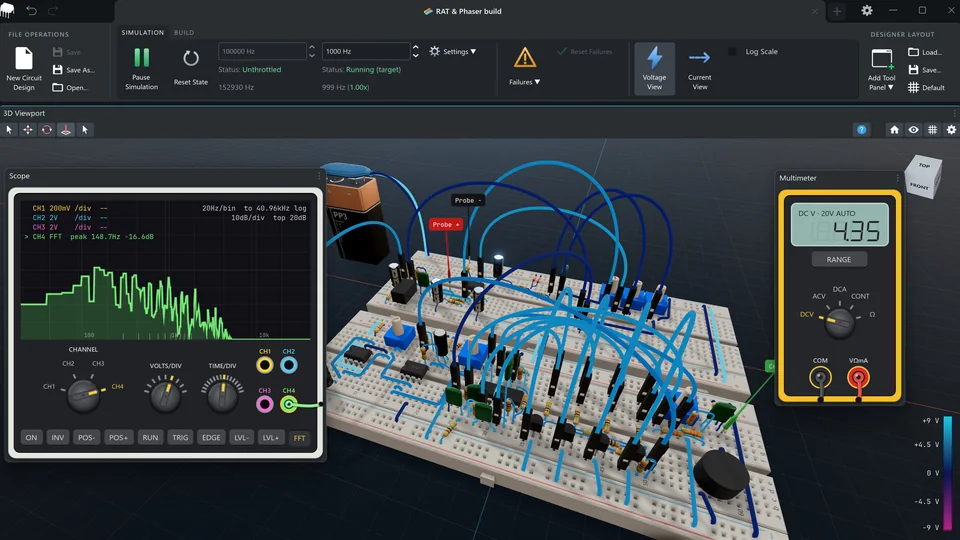Screen dimensions: 960x540
Task: Click the blue CH2 scope input jack
Action: point(289,366)
